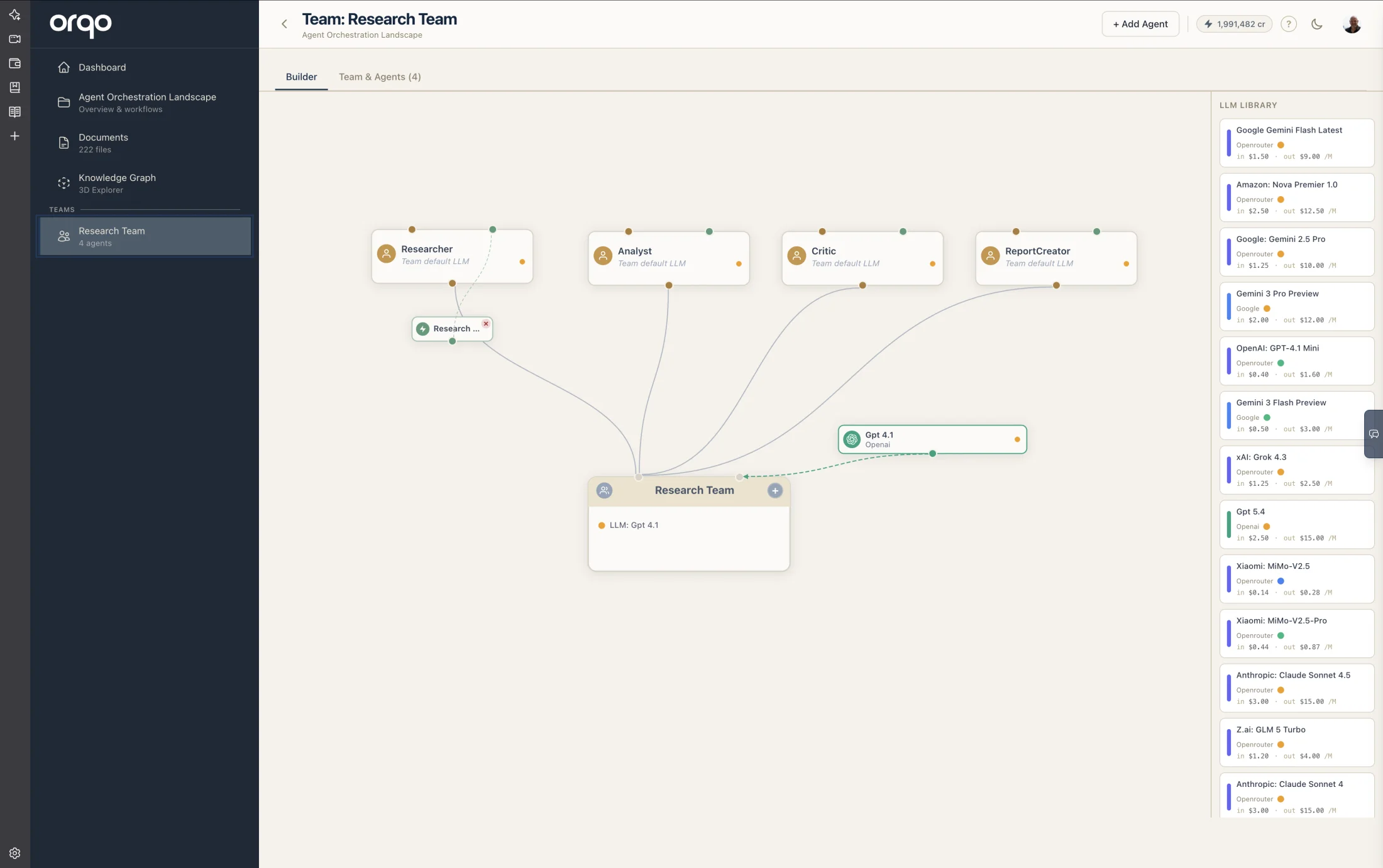Click the LLM: Gpt 4.1 row in the Research Team node
The image size is (1383, 868).
(x=629, y=525)
